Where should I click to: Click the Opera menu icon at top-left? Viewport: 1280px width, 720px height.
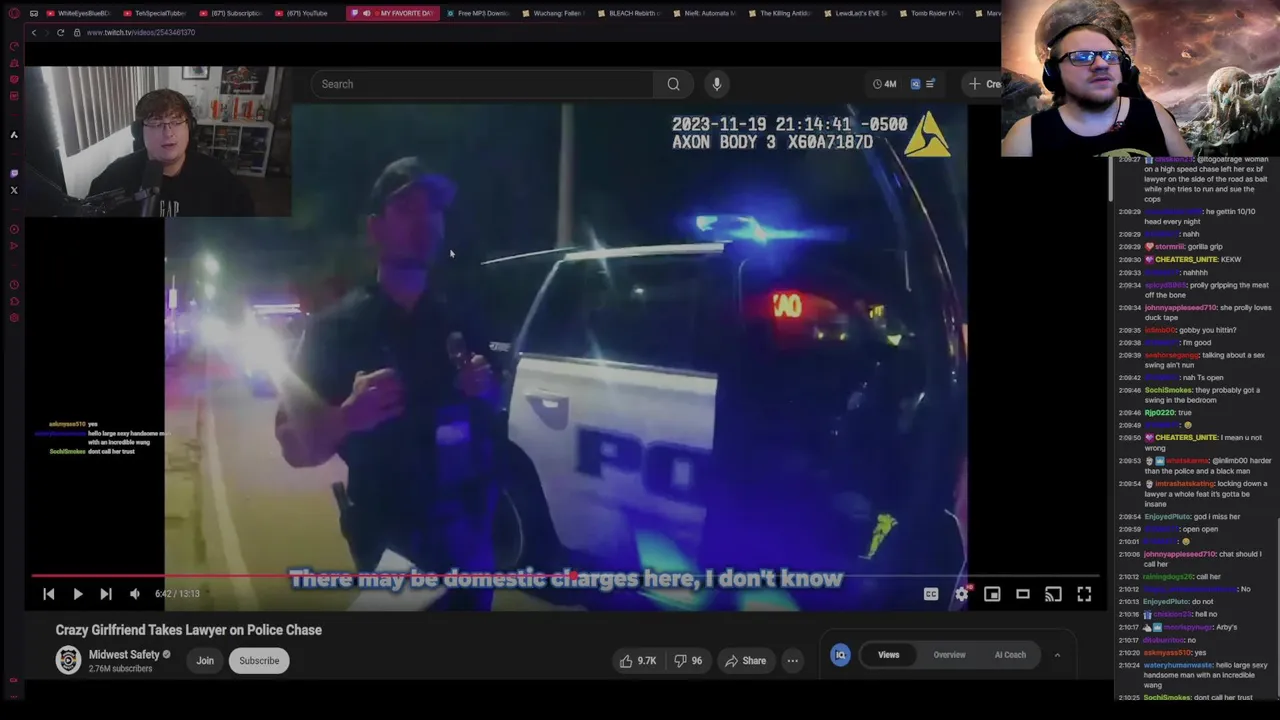14,13
